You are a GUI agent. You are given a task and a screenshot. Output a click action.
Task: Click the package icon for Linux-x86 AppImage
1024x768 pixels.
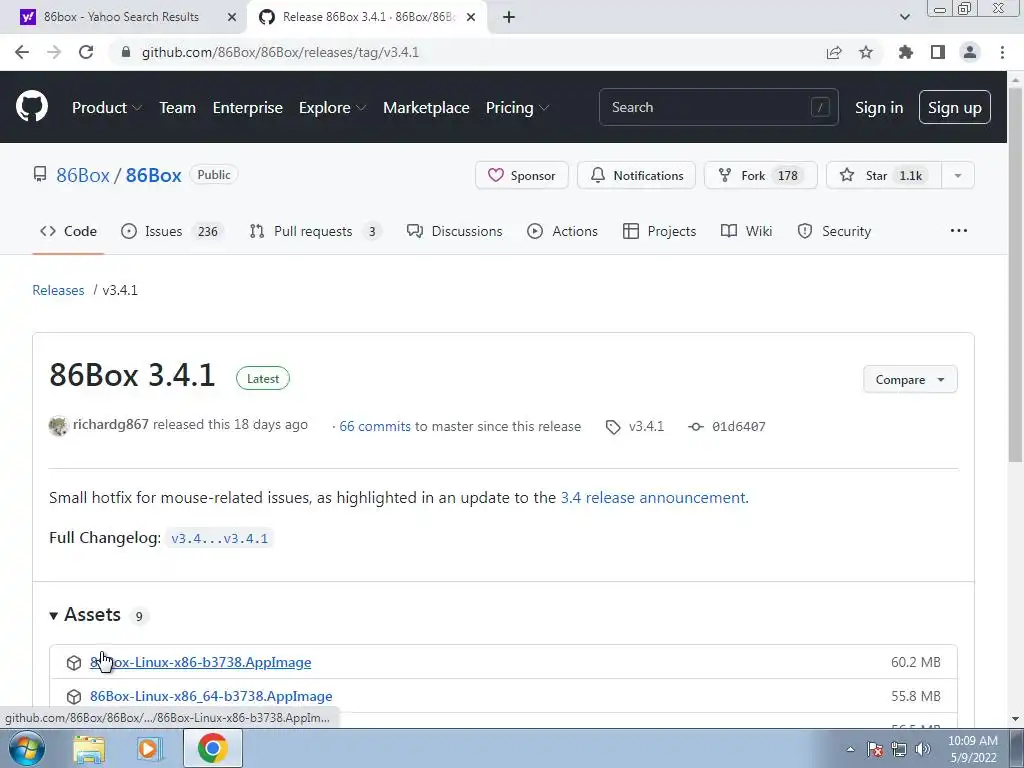(x=74, y=662)
